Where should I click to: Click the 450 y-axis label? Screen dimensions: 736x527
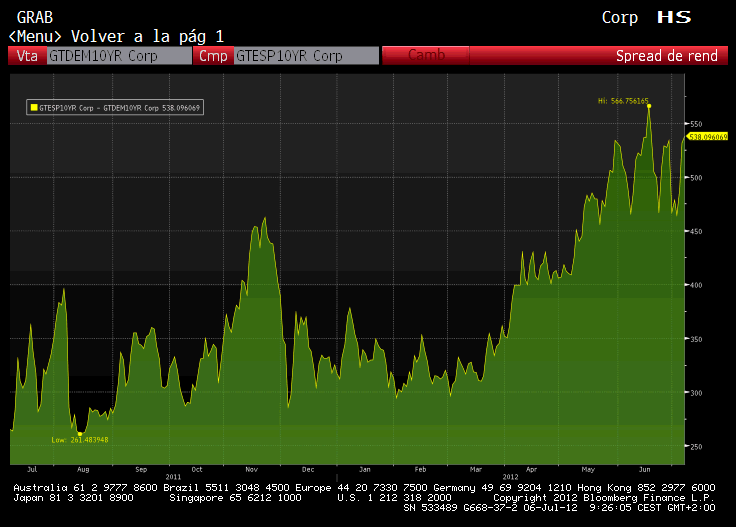[696, 231]
